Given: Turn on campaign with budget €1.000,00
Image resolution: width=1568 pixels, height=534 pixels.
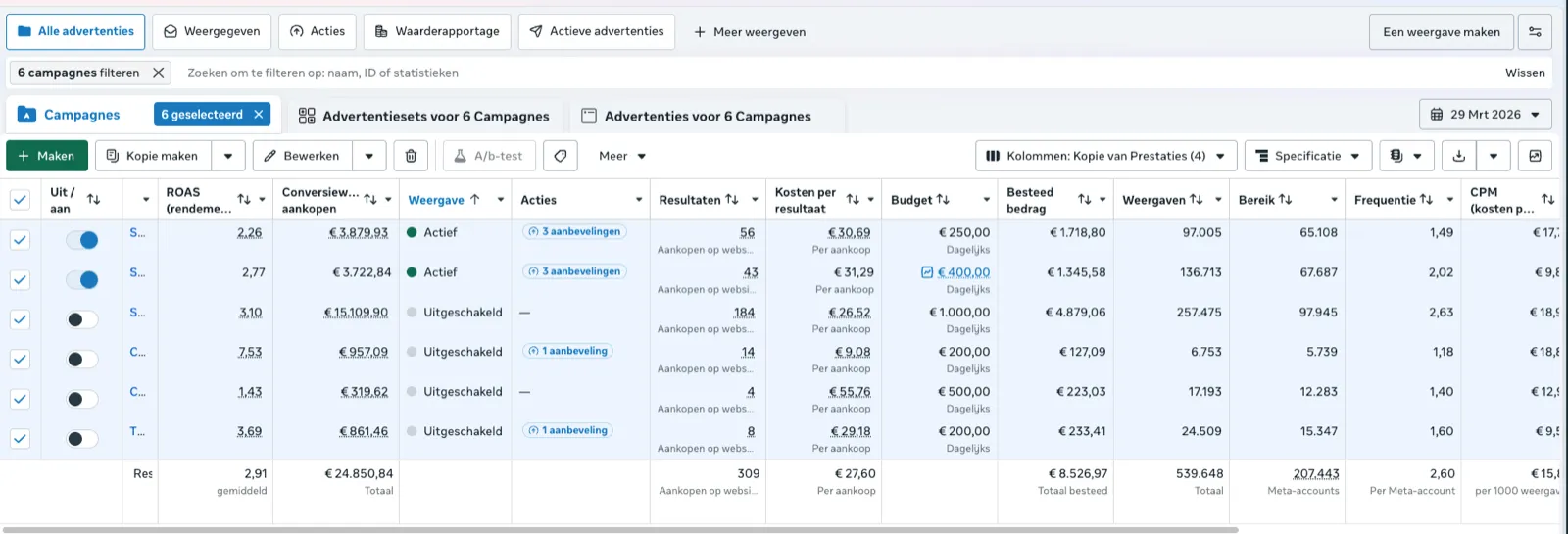Looking at the screenshot, I should (x=82, y=319).
